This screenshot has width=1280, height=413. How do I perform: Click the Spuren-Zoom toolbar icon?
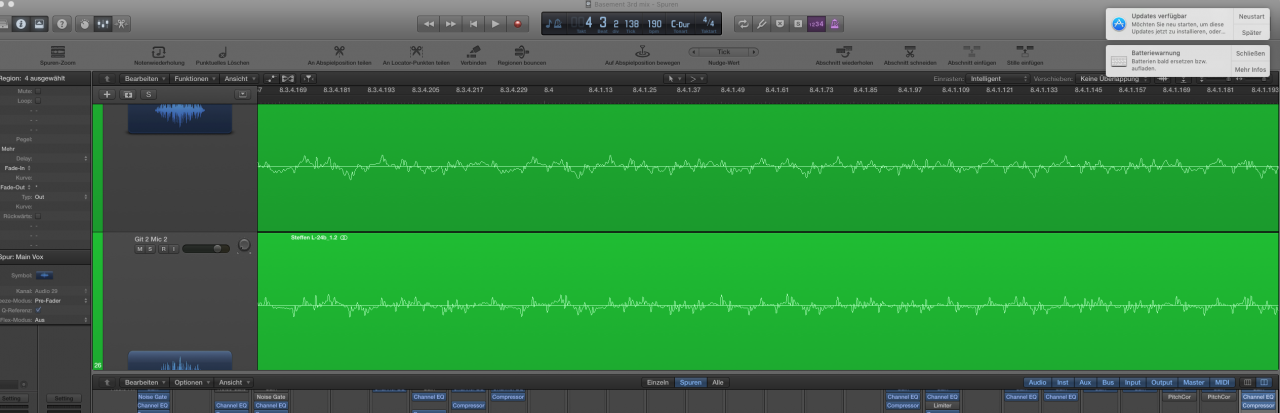(x=58, y=52)
